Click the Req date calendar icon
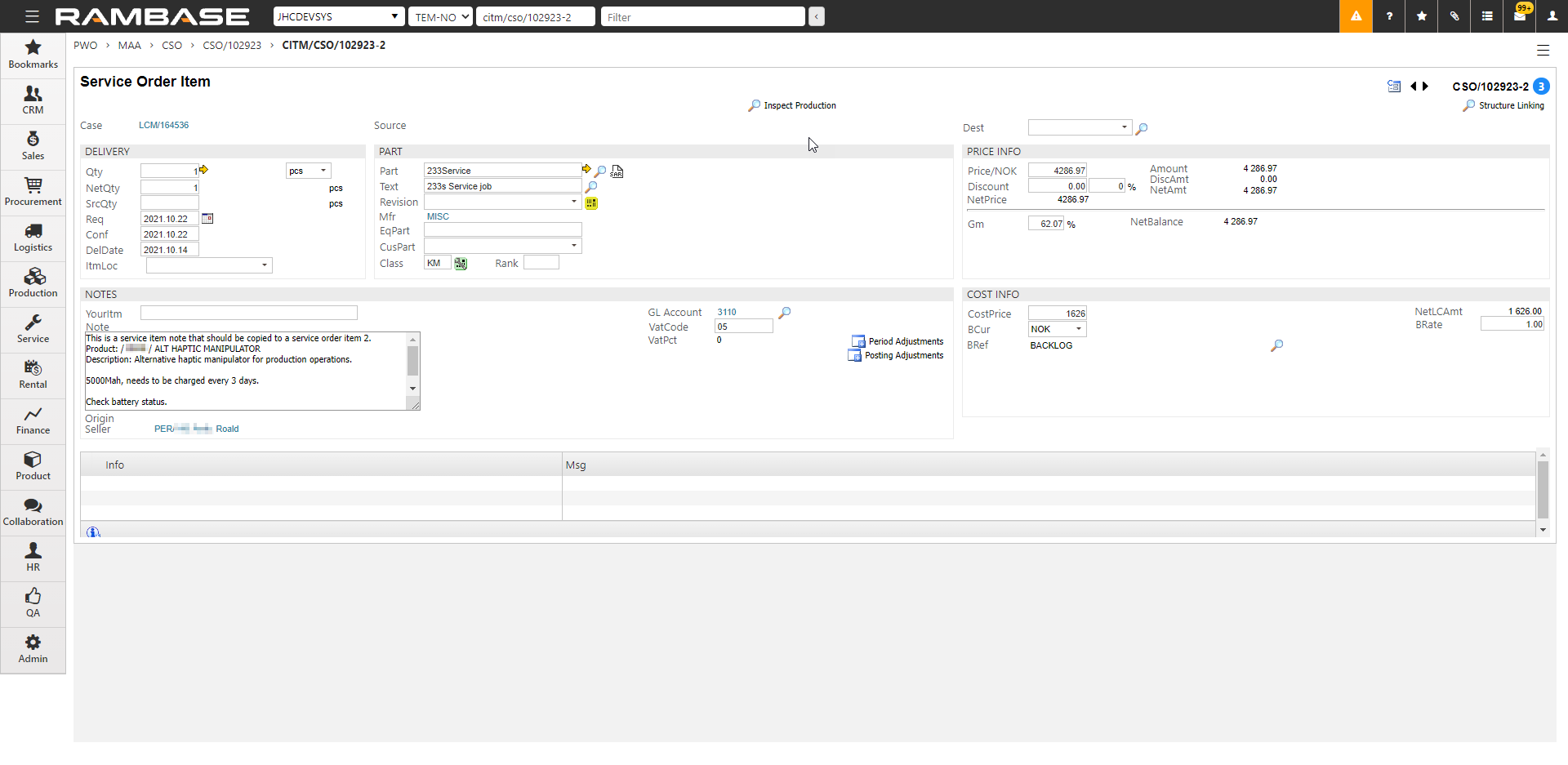 pyautogui.click(x=207, y=219)
